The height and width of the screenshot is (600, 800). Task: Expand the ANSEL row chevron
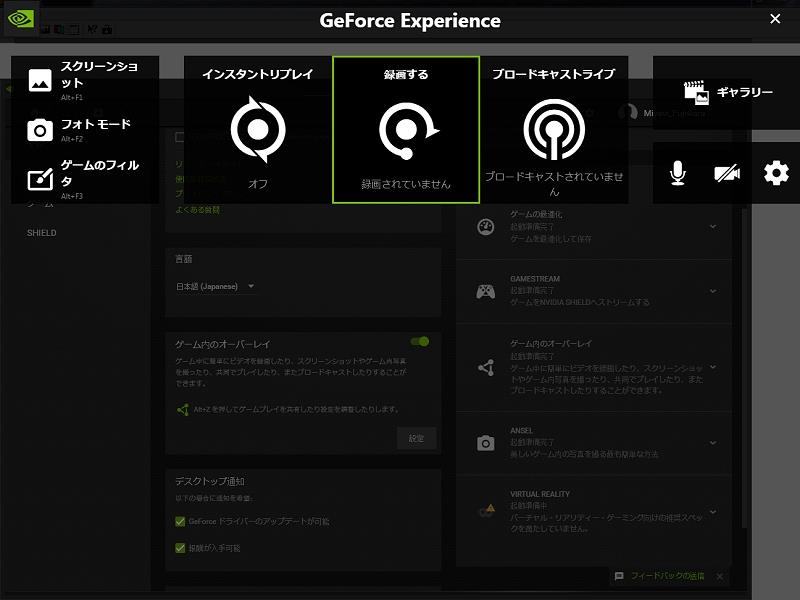(713, 442)
